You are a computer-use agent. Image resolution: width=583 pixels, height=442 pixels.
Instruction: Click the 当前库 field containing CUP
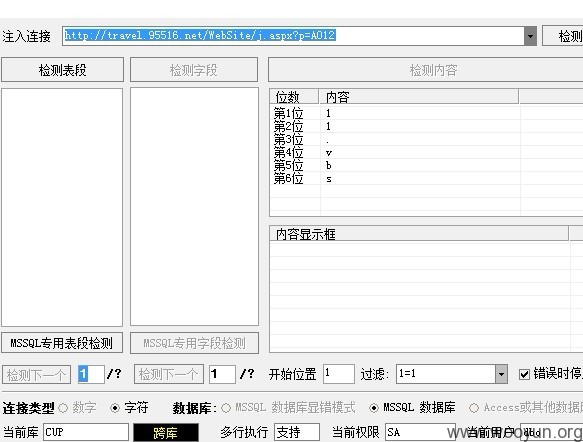(86, 432)
